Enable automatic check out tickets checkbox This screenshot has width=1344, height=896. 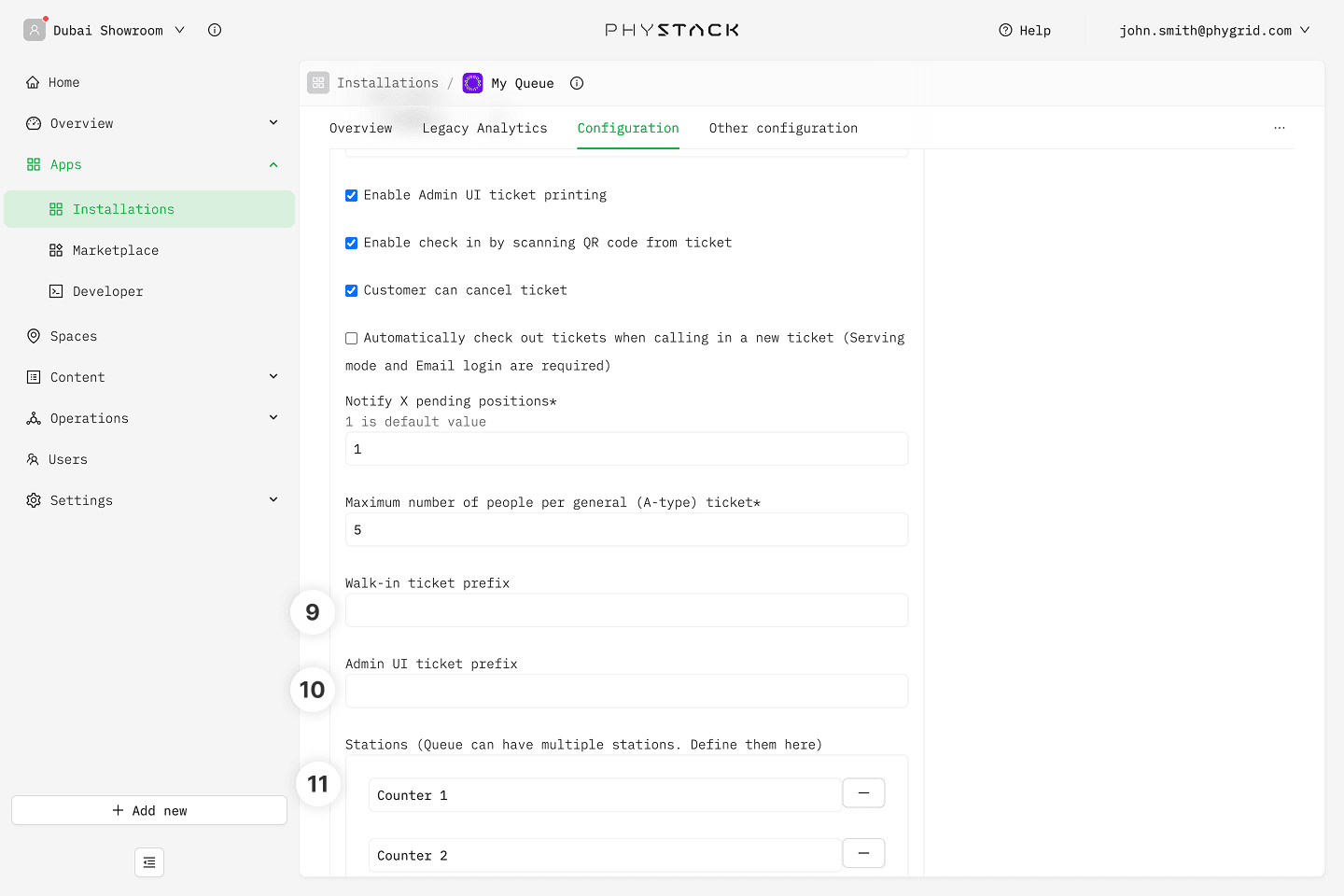[x=352, y=339]
